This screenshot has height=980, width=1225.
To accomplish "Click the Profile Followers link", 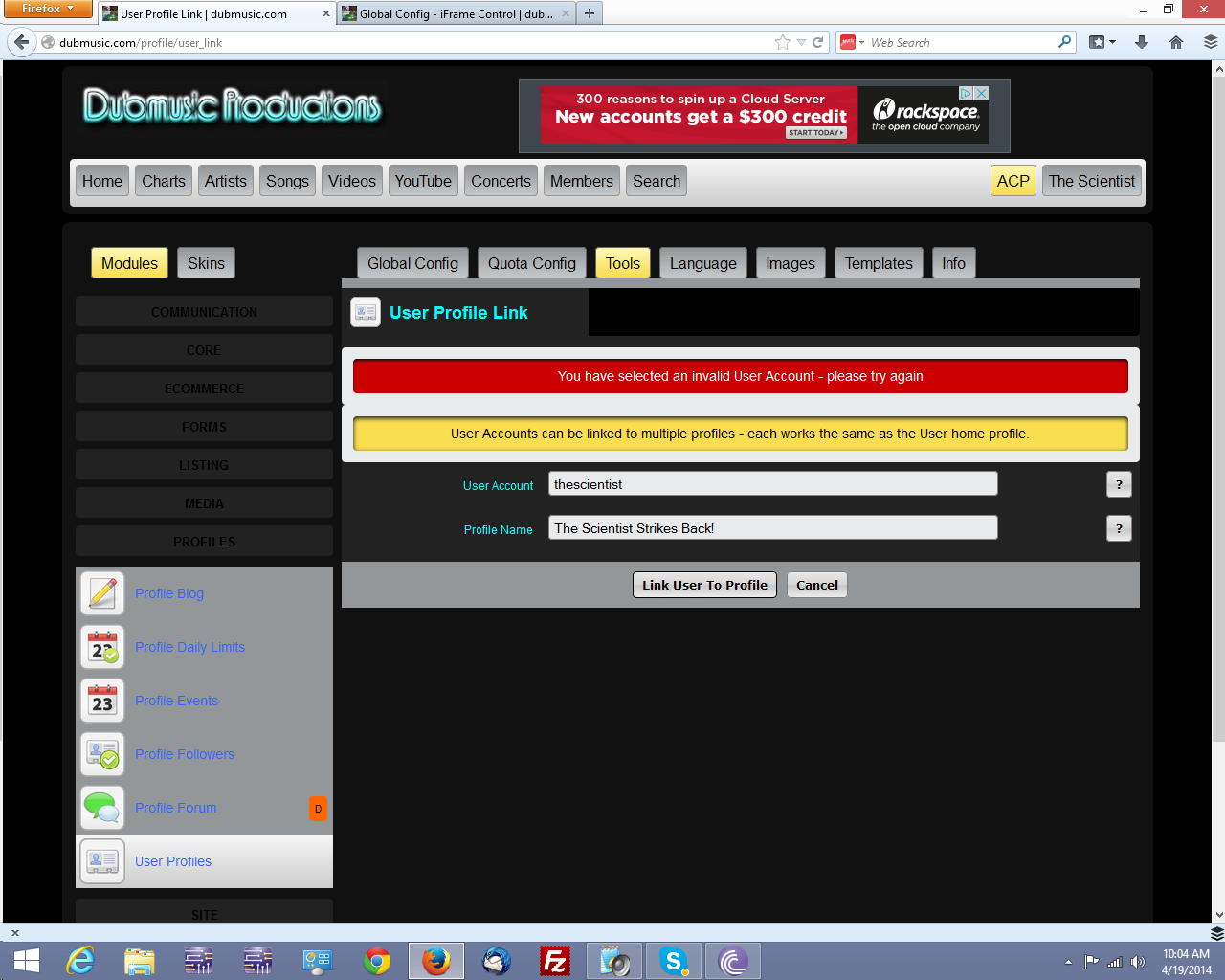I will coord(185,754).
